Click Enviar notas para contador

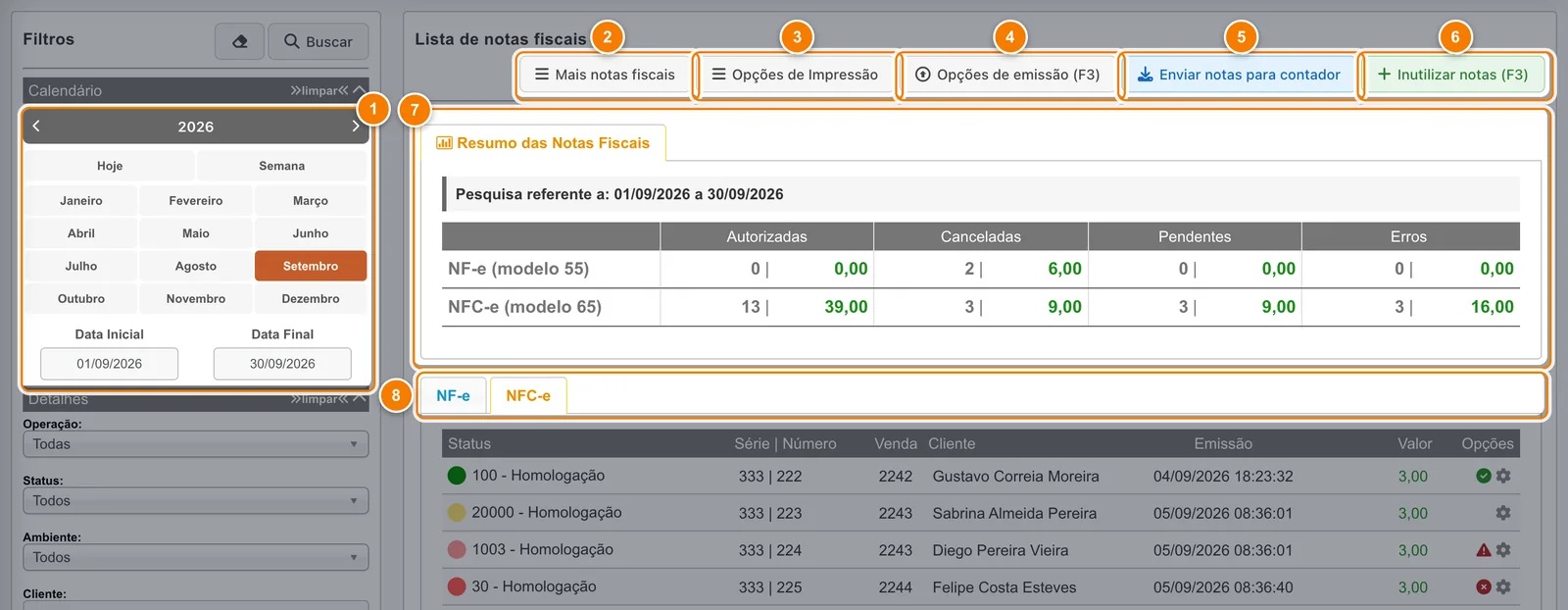click(x=1239, y=75)
